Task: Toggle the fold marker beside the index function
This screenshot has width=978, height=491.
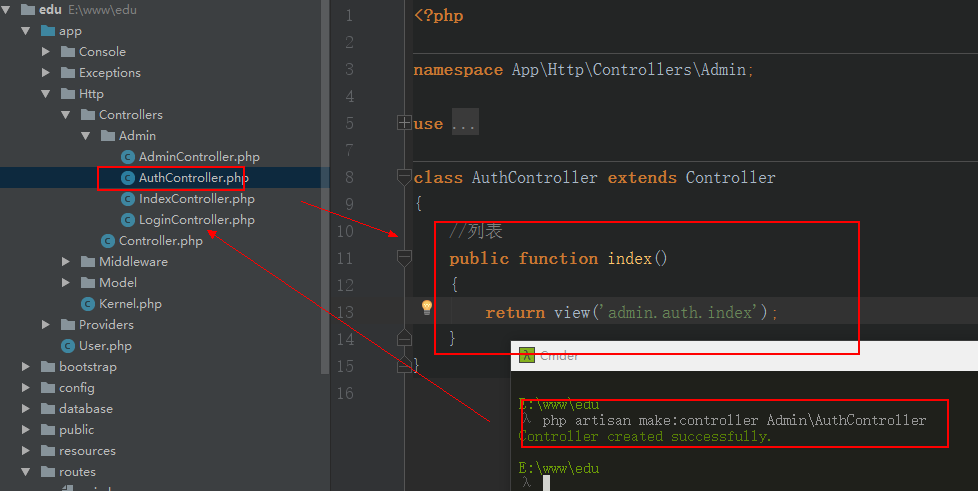Action: point(404,259)
